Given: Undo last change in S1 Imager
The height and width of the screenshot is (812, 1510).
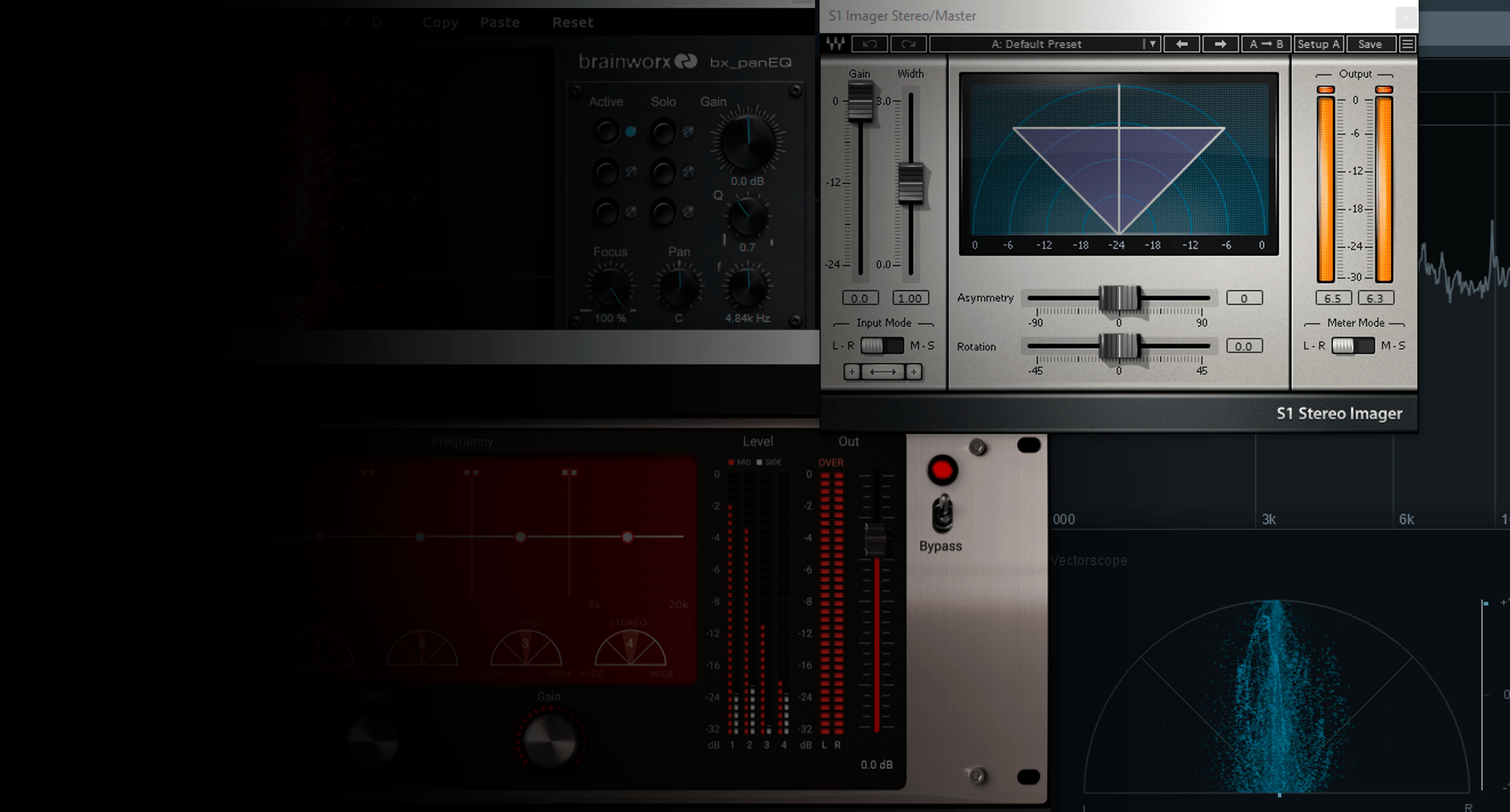Looking at the screenshot, I should (869, 44).
